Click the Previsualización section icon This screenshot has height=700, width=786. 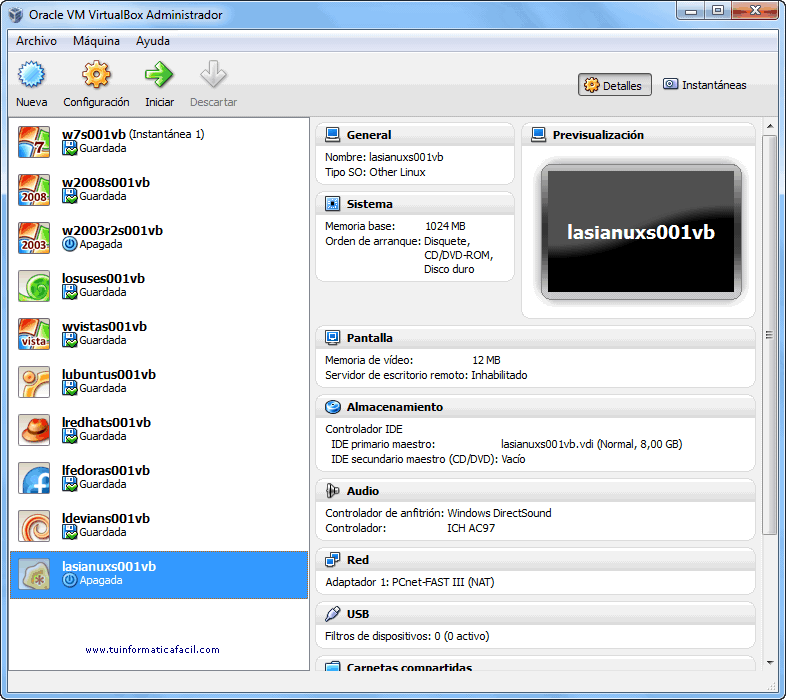538,134
